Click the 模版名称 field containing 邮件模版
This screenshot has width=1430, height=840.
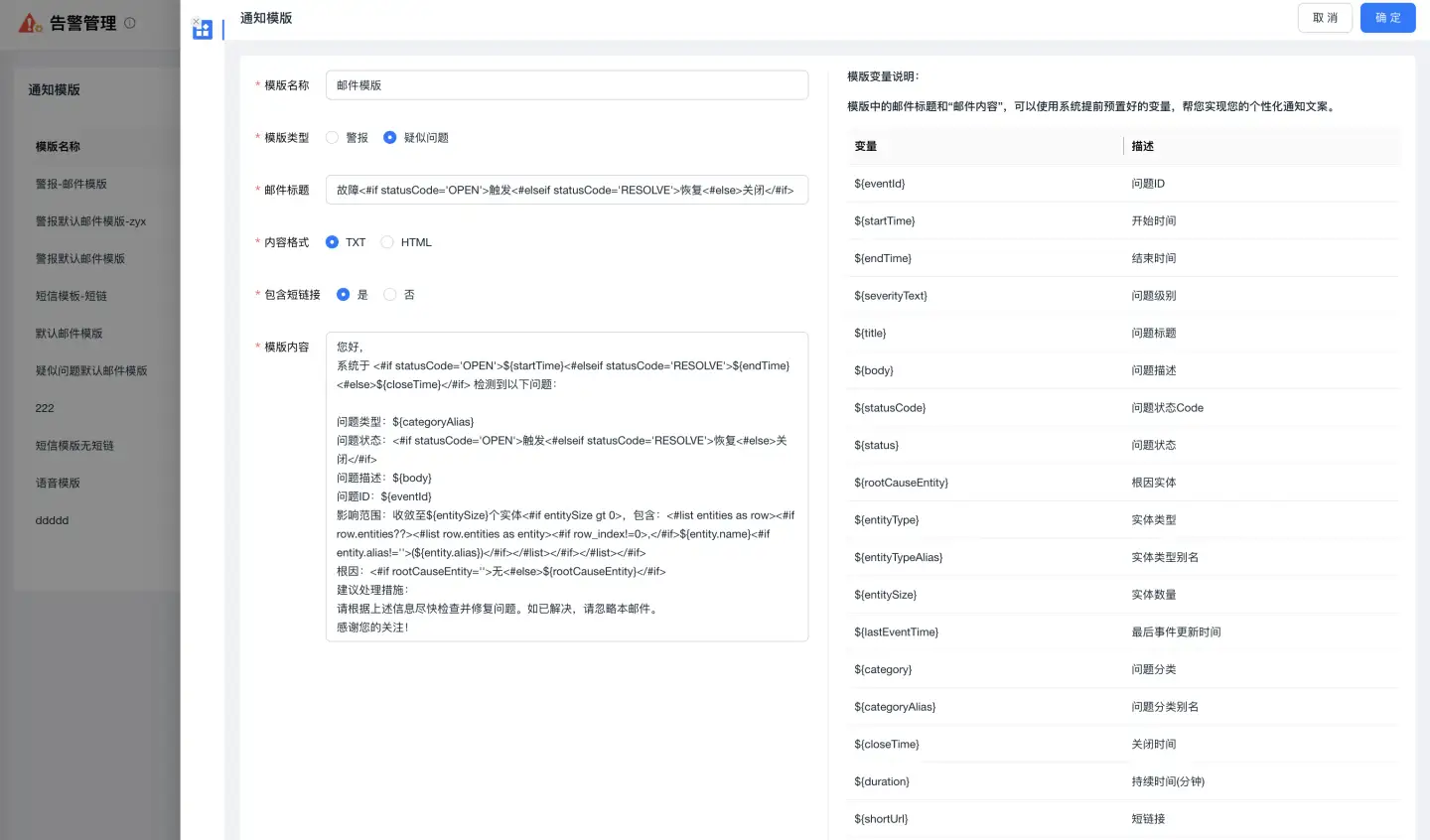point(566,84)
